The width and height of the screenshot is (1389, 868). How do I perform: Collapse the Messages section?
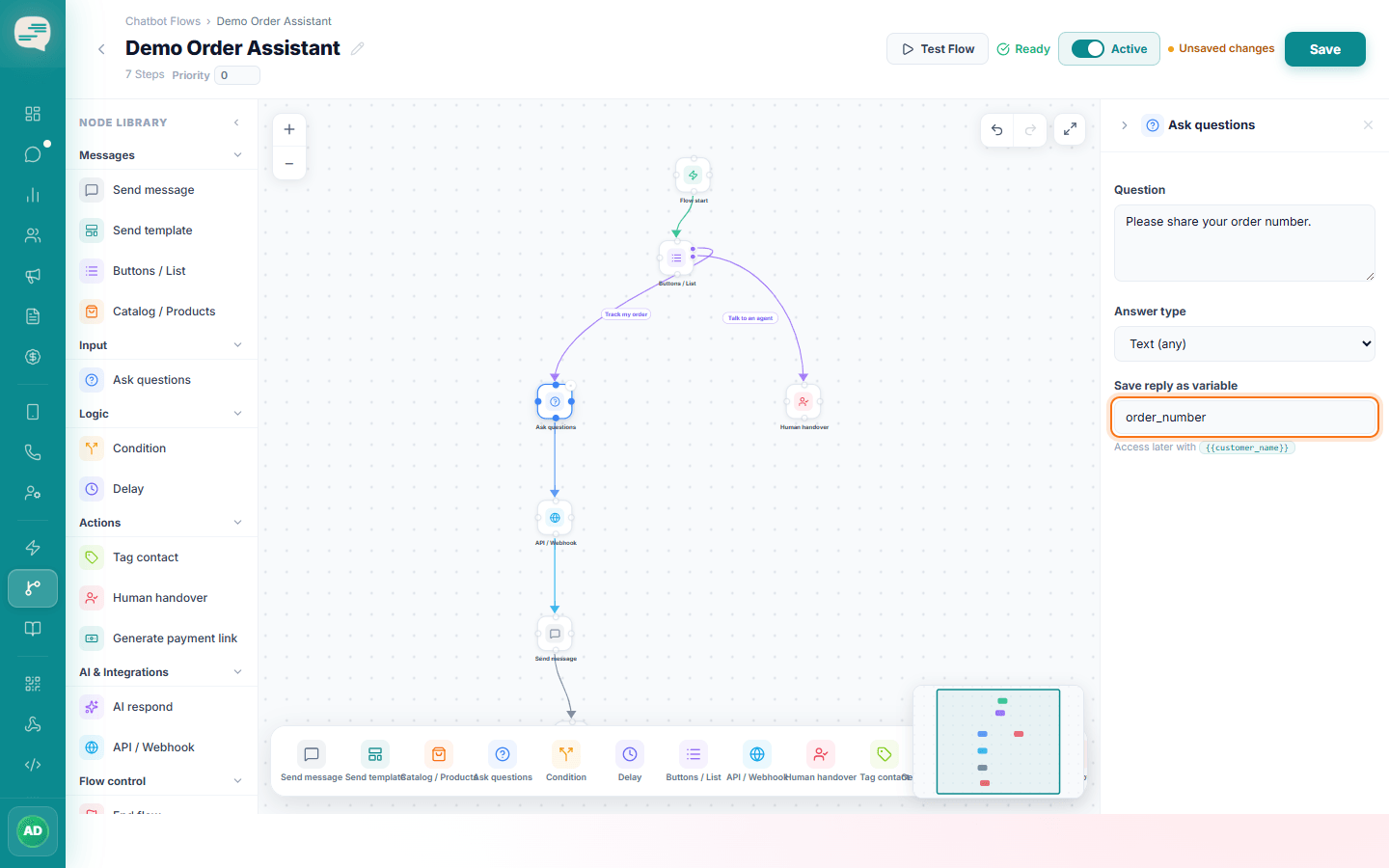[237, 155]
